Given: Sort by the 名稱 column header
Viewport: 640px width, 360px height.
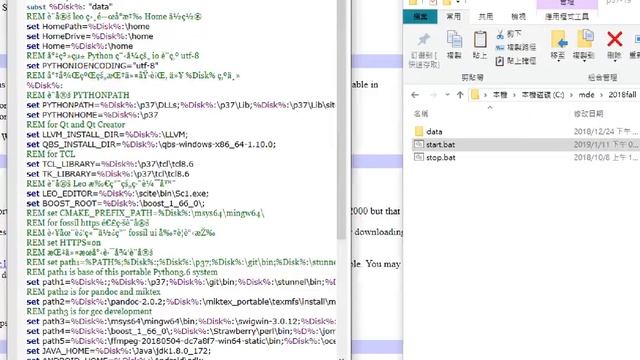Looking at the screenshot, I should (x=421, y=113).
